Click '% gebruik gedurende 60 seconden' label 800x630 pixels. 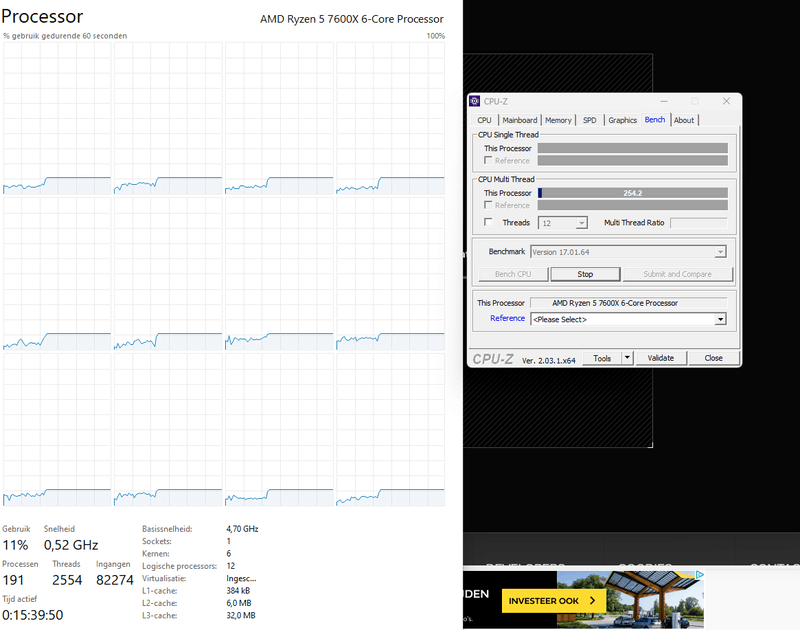[x=65, y=36]
